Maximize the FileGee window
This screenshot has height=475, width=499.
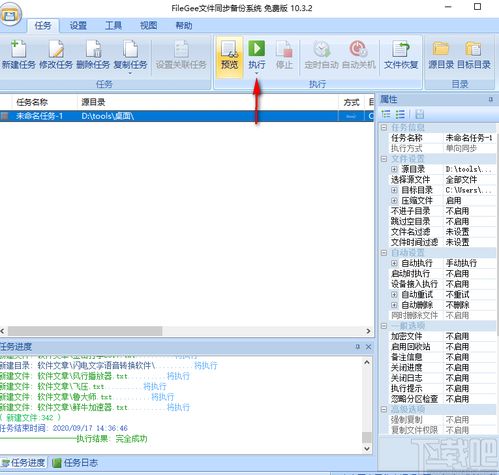478,7
